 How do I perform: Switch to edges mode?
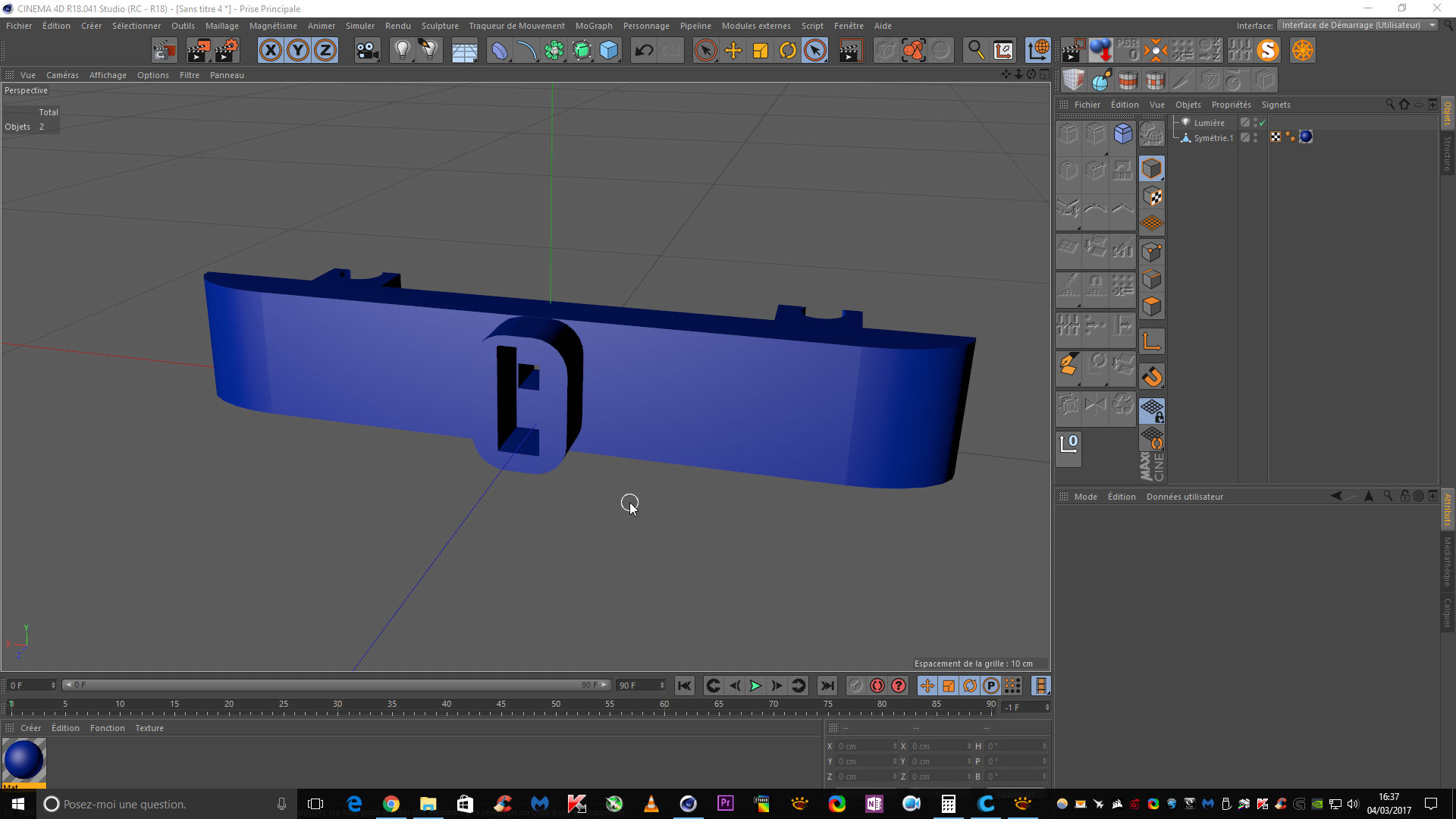[x=1152, y=279]
